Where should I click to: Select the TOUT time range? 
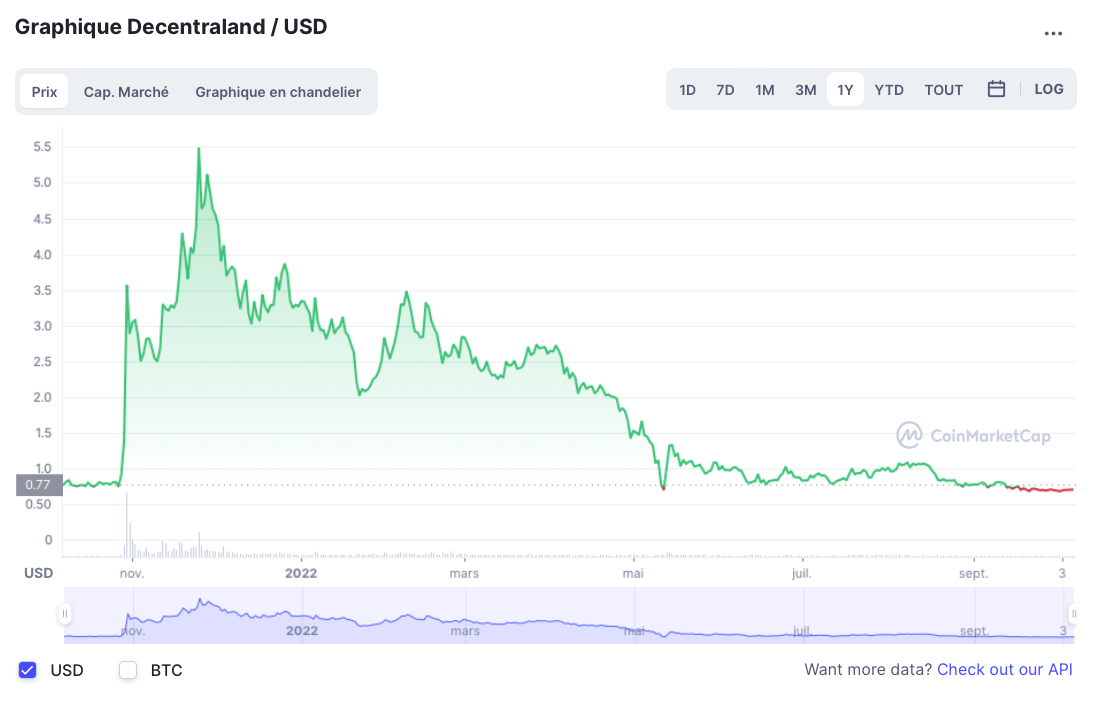(x=944, y=90)
